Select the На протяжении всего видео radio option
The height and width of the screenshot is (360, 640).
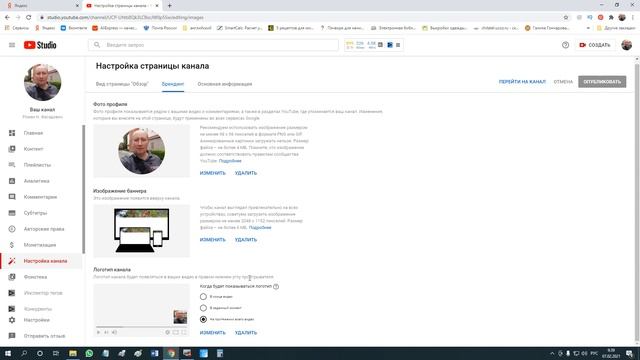click(x=203, y=319)
